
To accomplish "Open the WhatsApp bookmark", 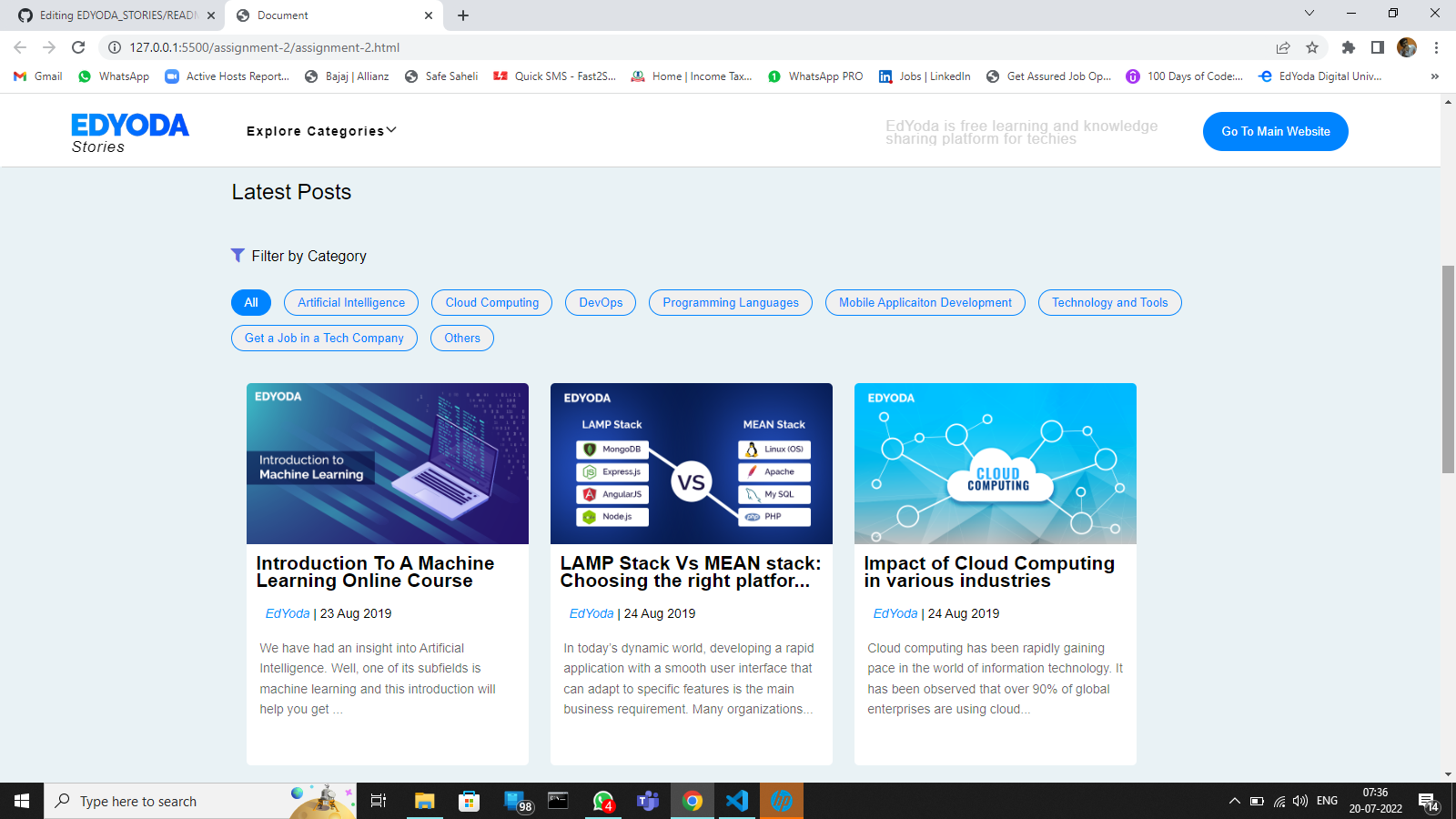I will pos(113,76).
